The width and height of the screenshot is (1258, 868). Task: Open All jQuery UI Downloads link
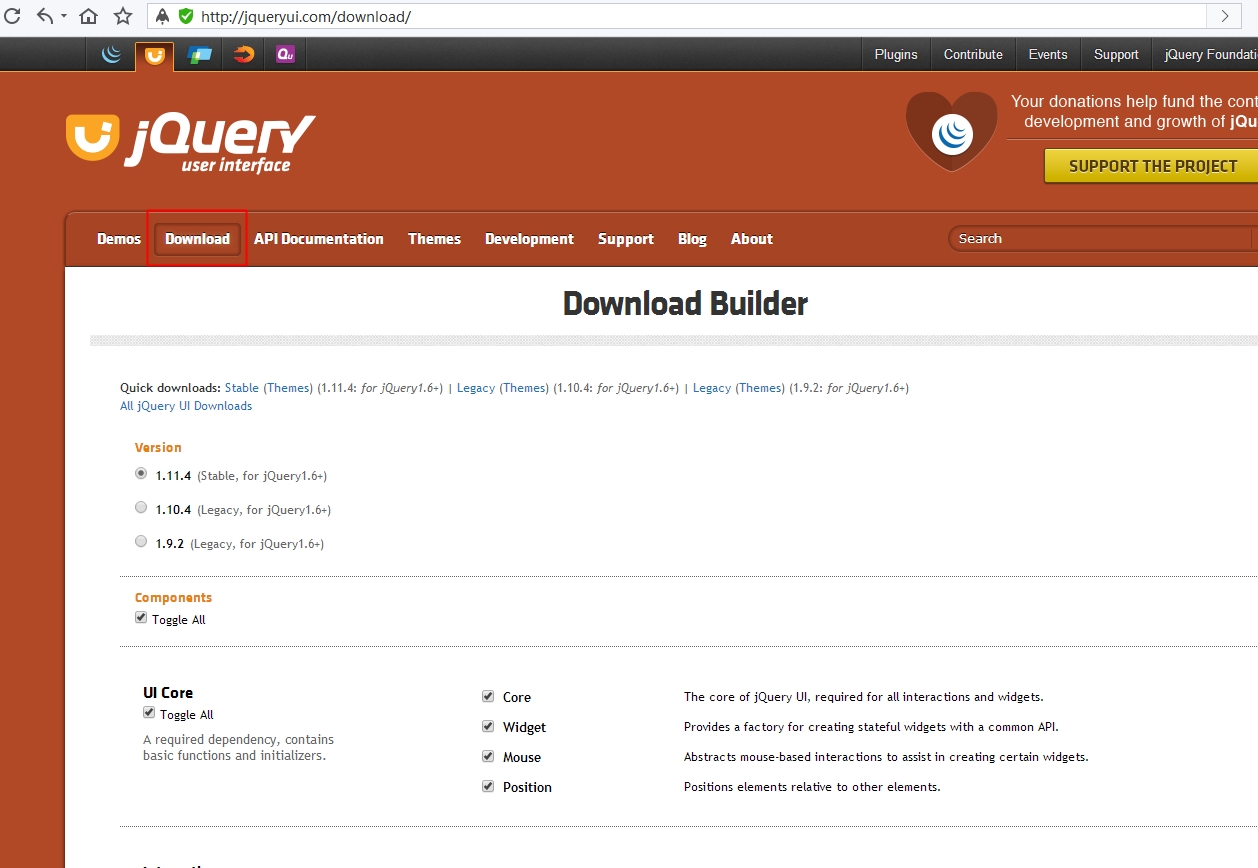click(x=186, y=406)
